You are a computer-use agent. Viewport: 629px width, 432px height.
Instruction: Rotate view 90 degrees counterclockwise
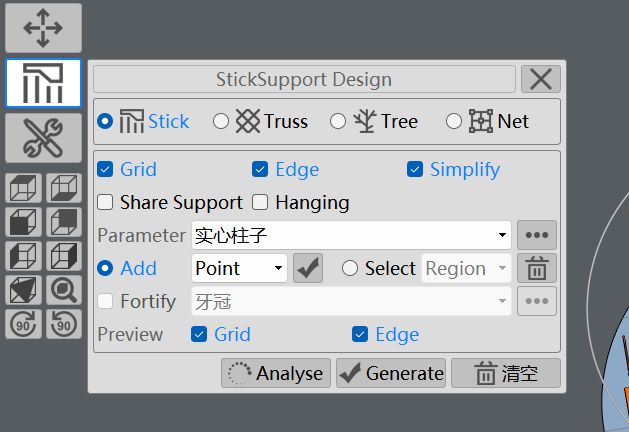point(63,323)
